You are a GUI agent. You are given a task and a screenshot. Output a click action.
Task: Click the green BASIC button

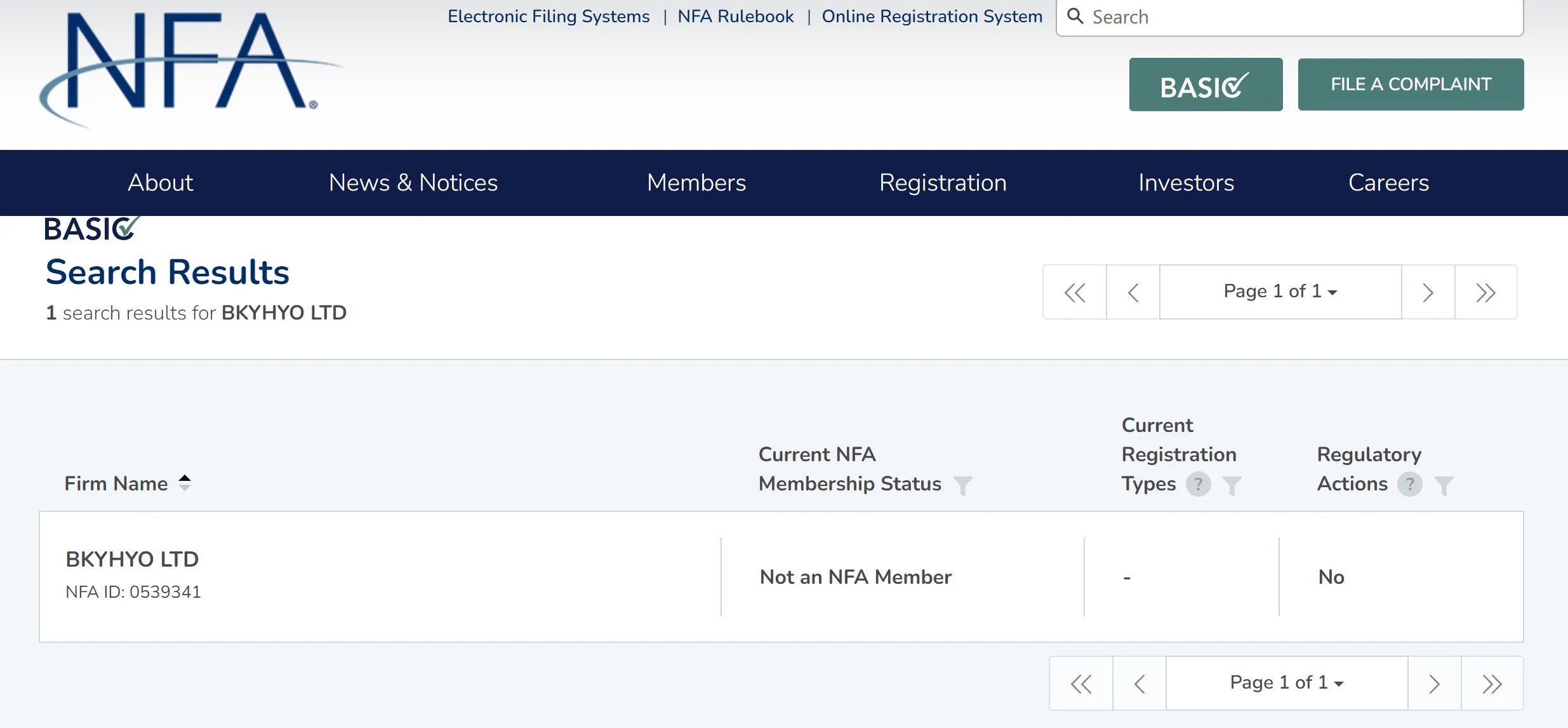1206,84
